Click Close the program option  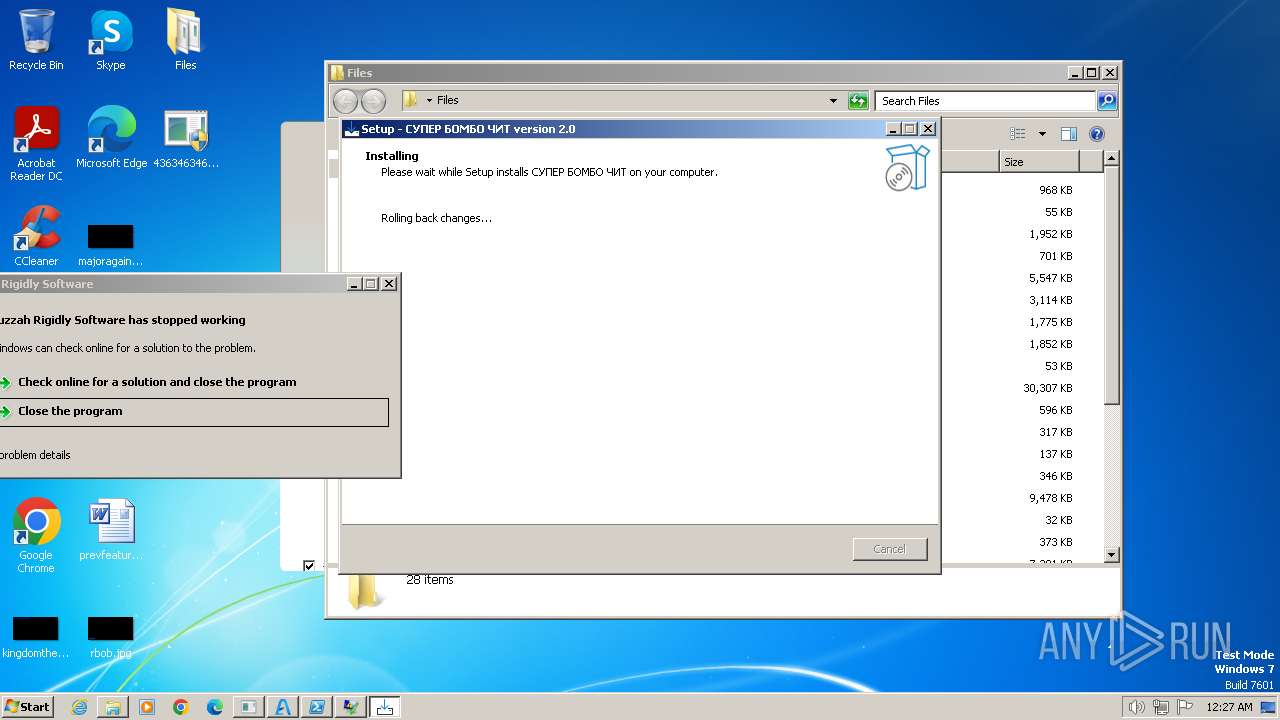(x=193, y=411)
